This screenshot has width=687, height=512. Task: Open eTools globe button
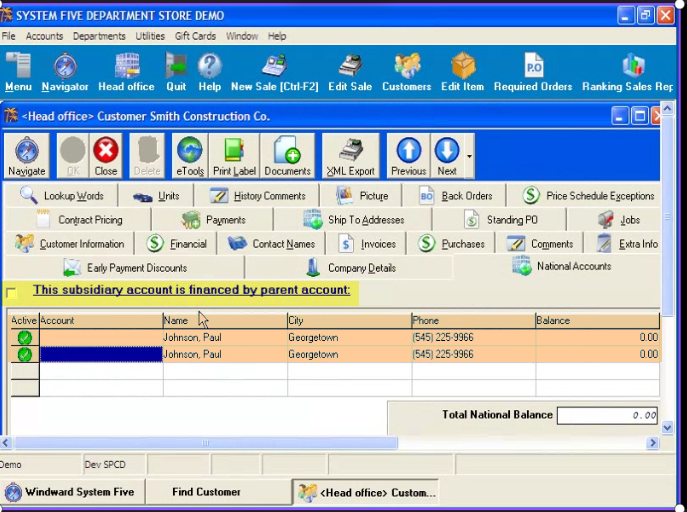point(190,156)
